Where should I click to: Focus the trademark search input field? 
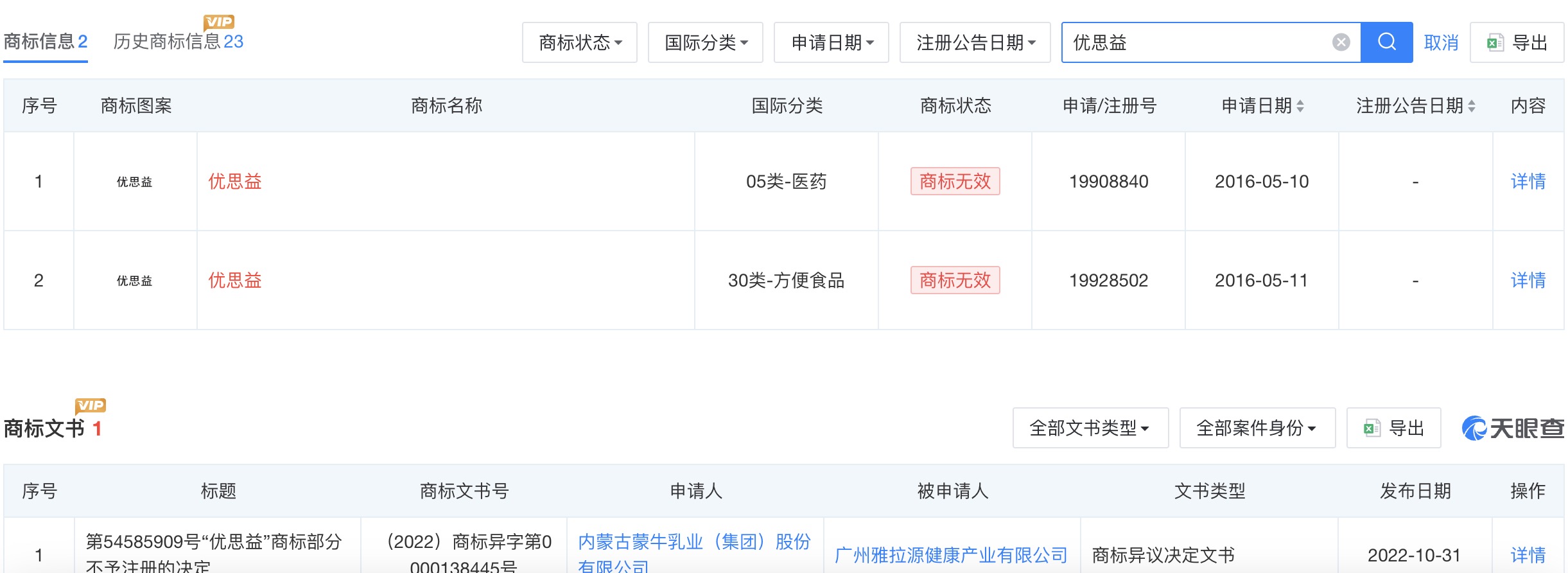(1194, 42)
